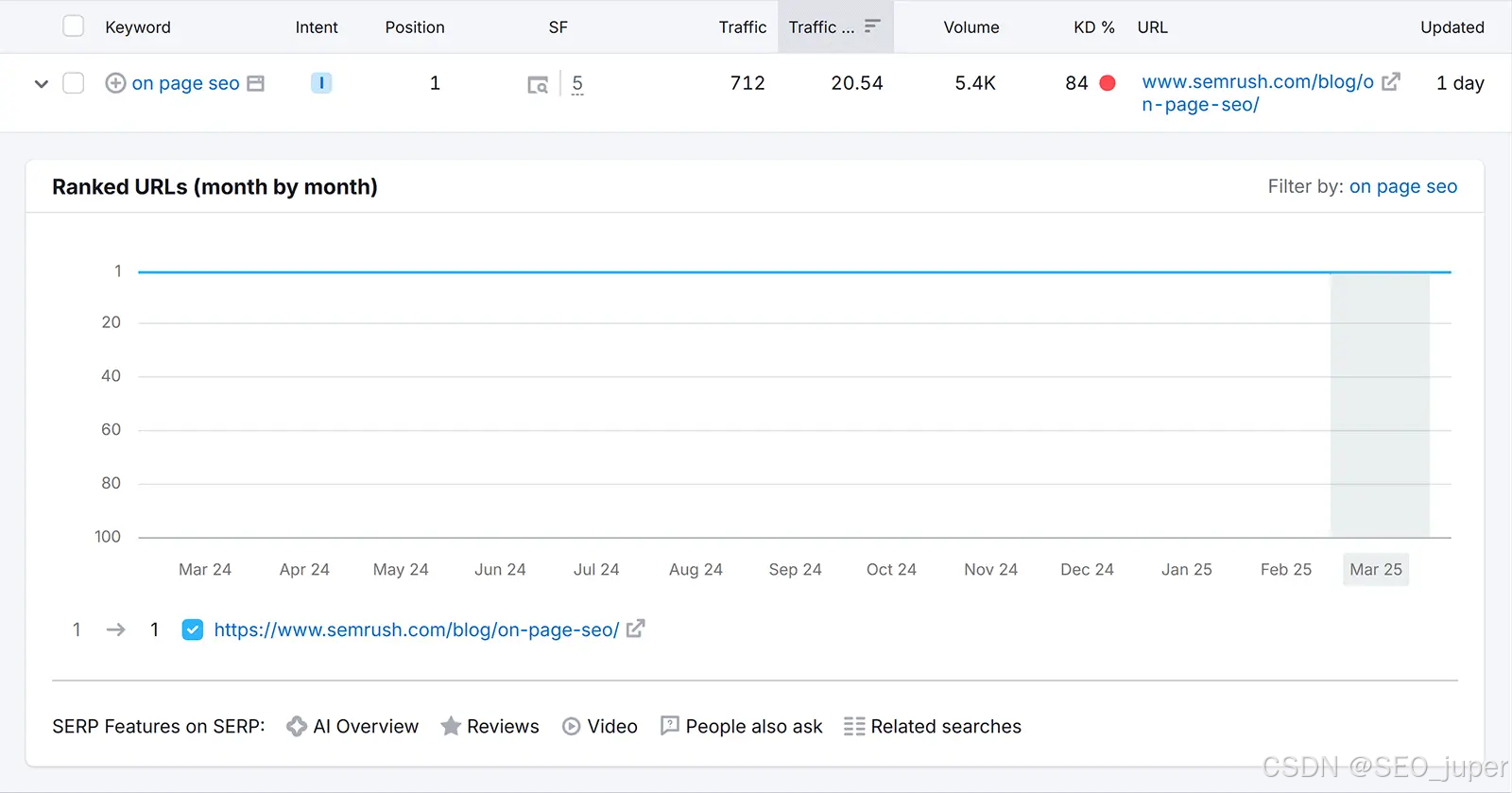Click the Video label
This screenshot has width=1512, height=793.
point(612,726)
